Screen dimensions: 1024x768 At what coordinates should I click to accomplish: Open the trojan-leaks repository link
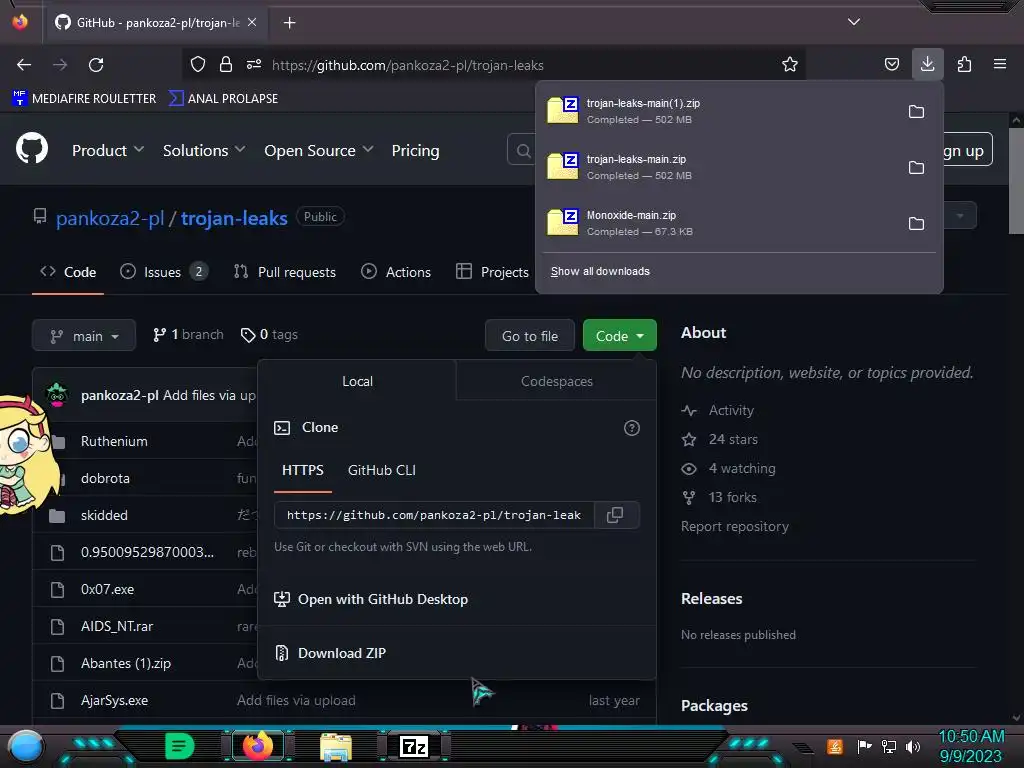pyautogui.click(x=234, y=218)
